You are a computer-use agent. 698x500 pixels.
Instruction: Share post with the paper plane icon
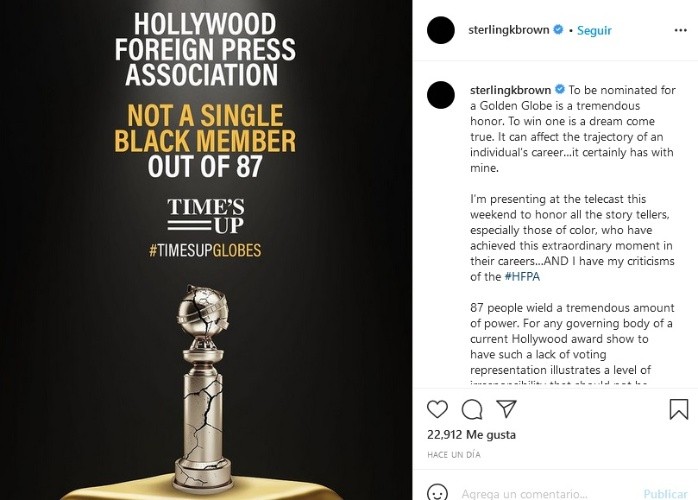point(507,409)
